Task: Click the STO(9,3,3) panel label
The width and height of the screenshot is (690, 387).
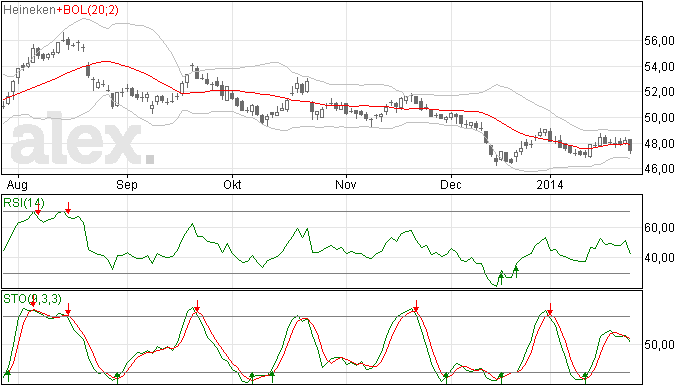Action: pos(32,299)
